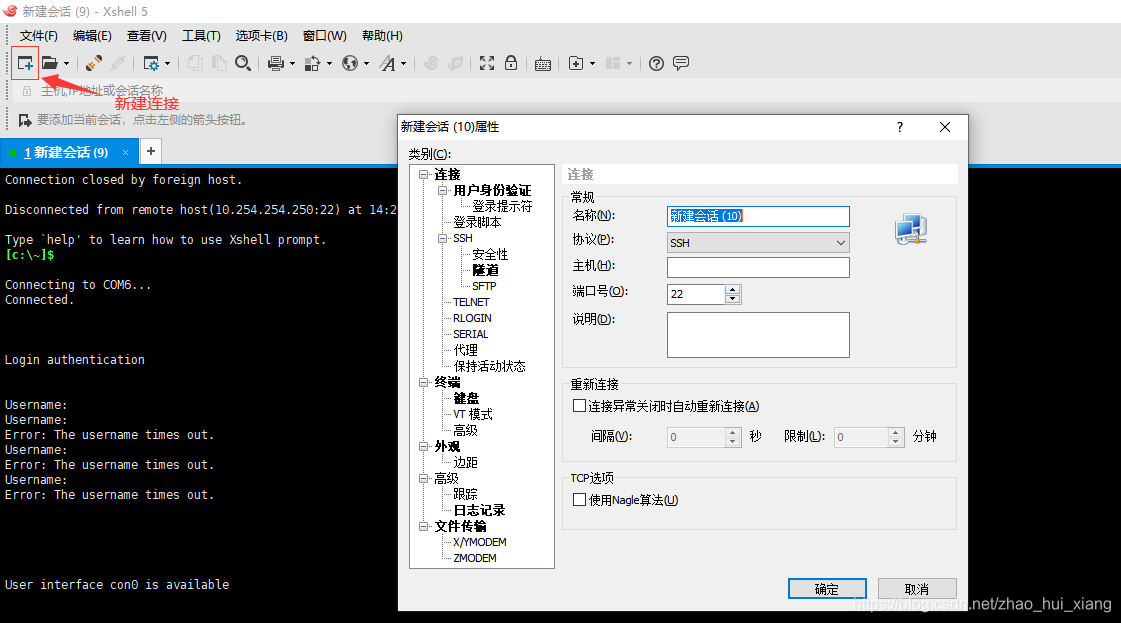Image resolution: width=1121 pixels, height=623 pixels.
Task: Open the 协议 SSH dropdown
Action: click(758, 242)
